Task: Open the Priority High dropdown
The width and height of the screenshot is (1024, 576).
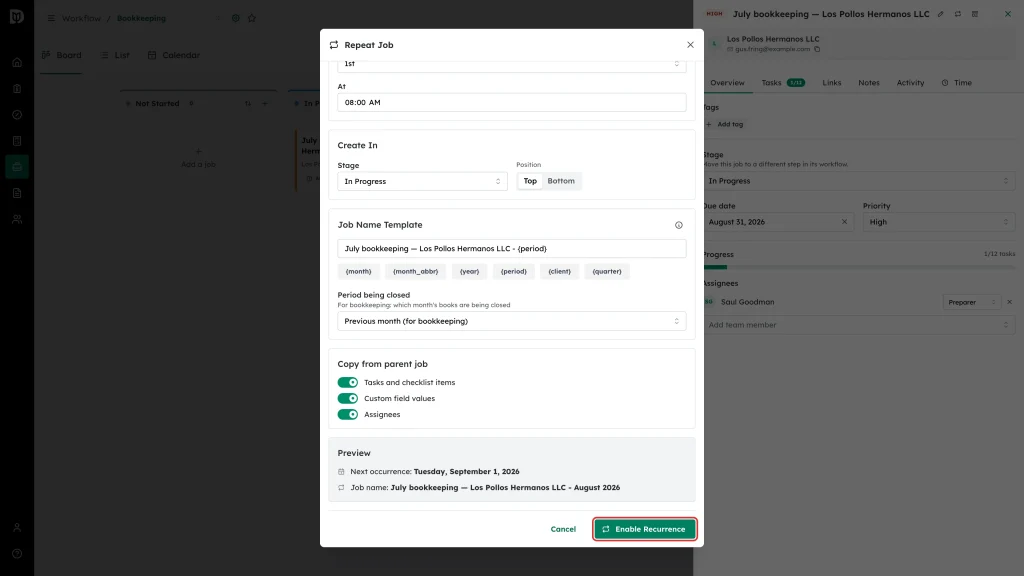Action: 938,222
